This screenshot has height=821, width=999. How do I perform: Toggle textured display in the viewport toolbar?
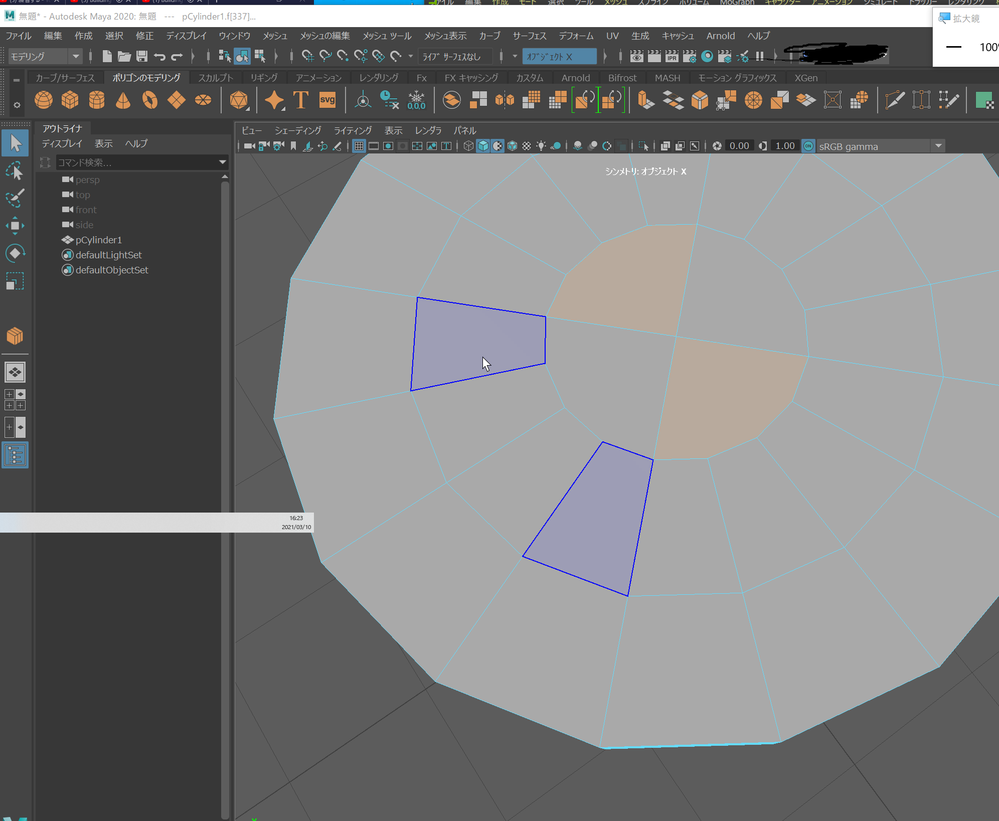pos(526,146)
